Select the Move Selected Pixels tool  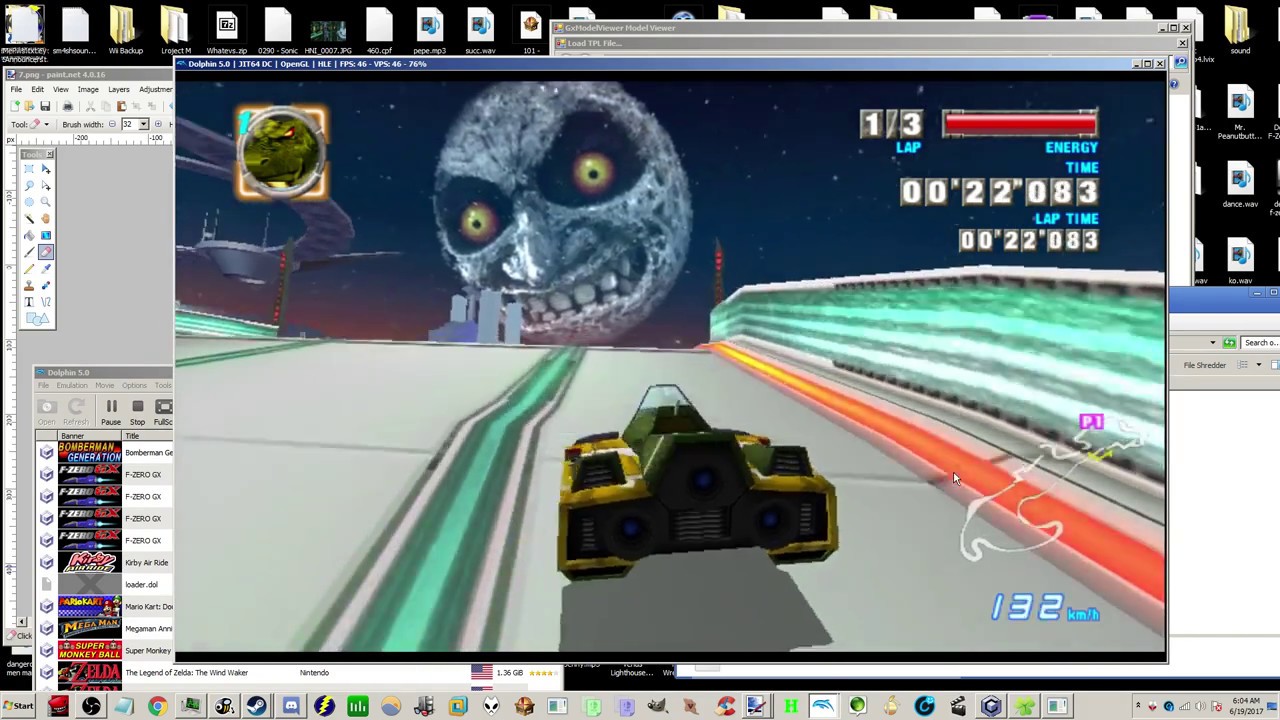click(45, 168)
